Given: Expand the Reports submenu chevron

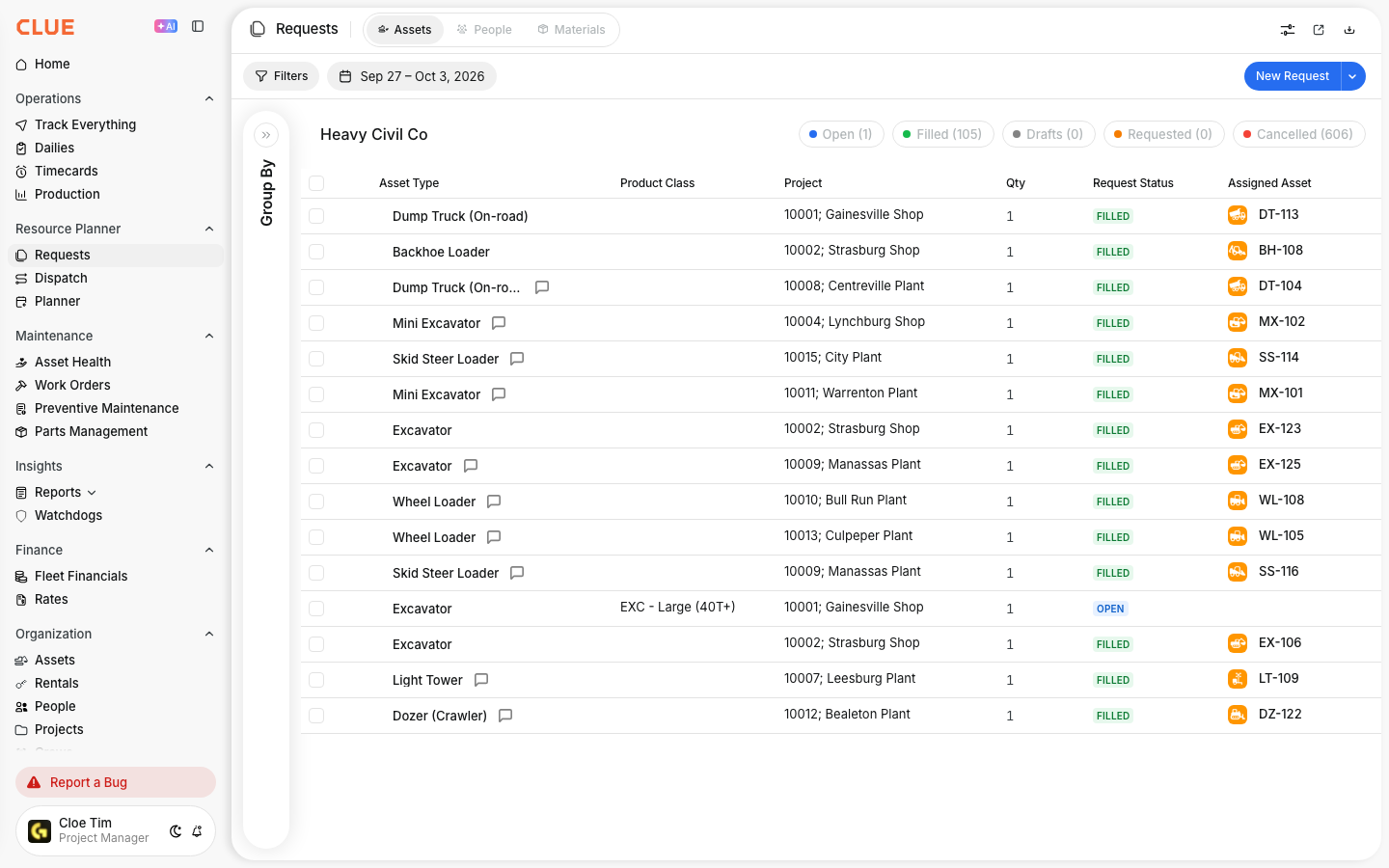Looking at the screenshot, I should pos(92,493).
